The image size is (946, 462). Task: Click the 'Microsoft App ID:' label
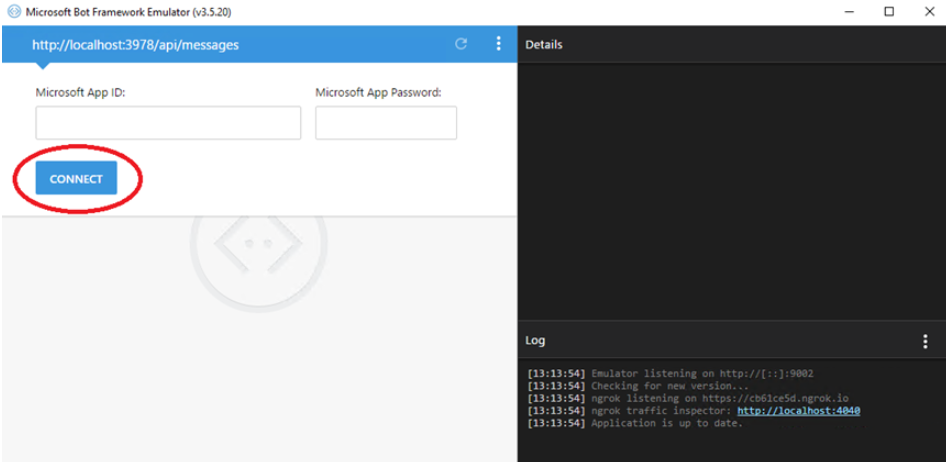80,92
